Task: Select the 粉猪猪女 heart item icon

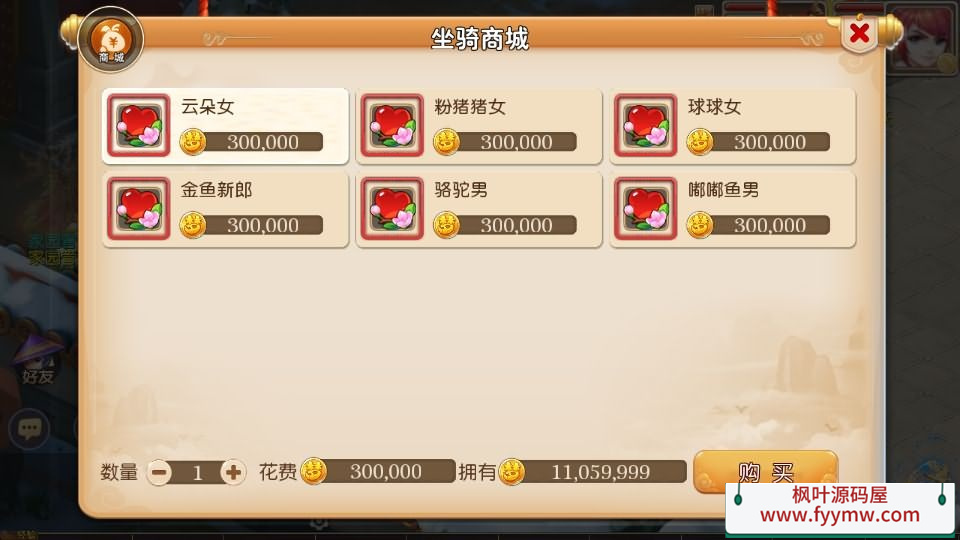Action: (392, 126)
